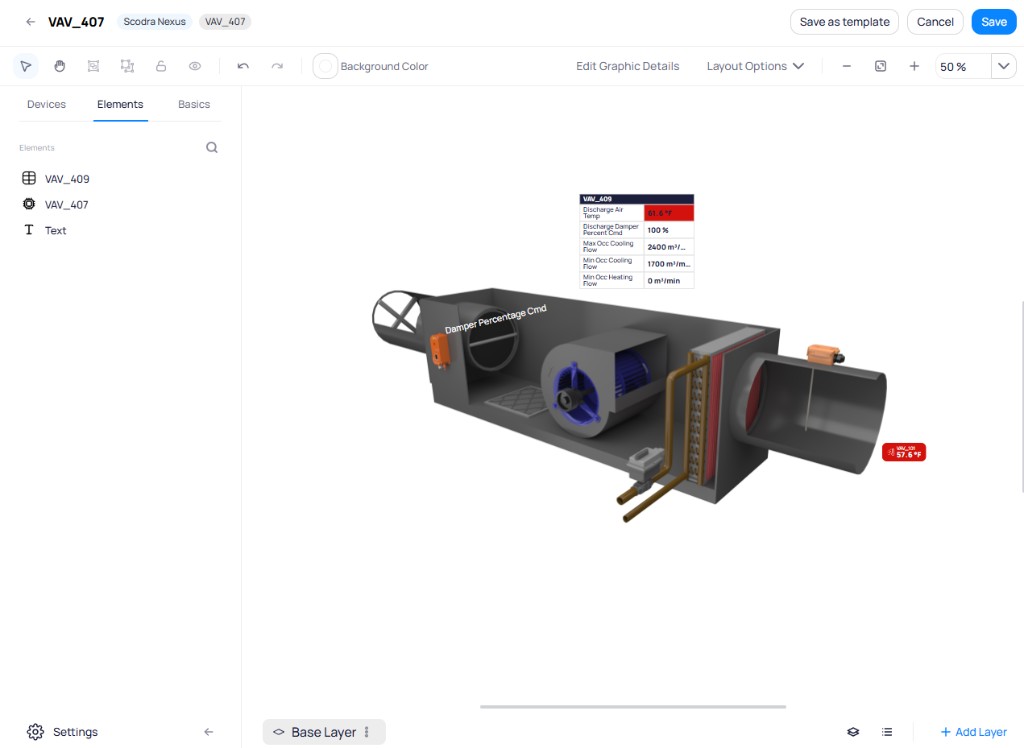Switch to the Elements tab

(x=120, y=105)
